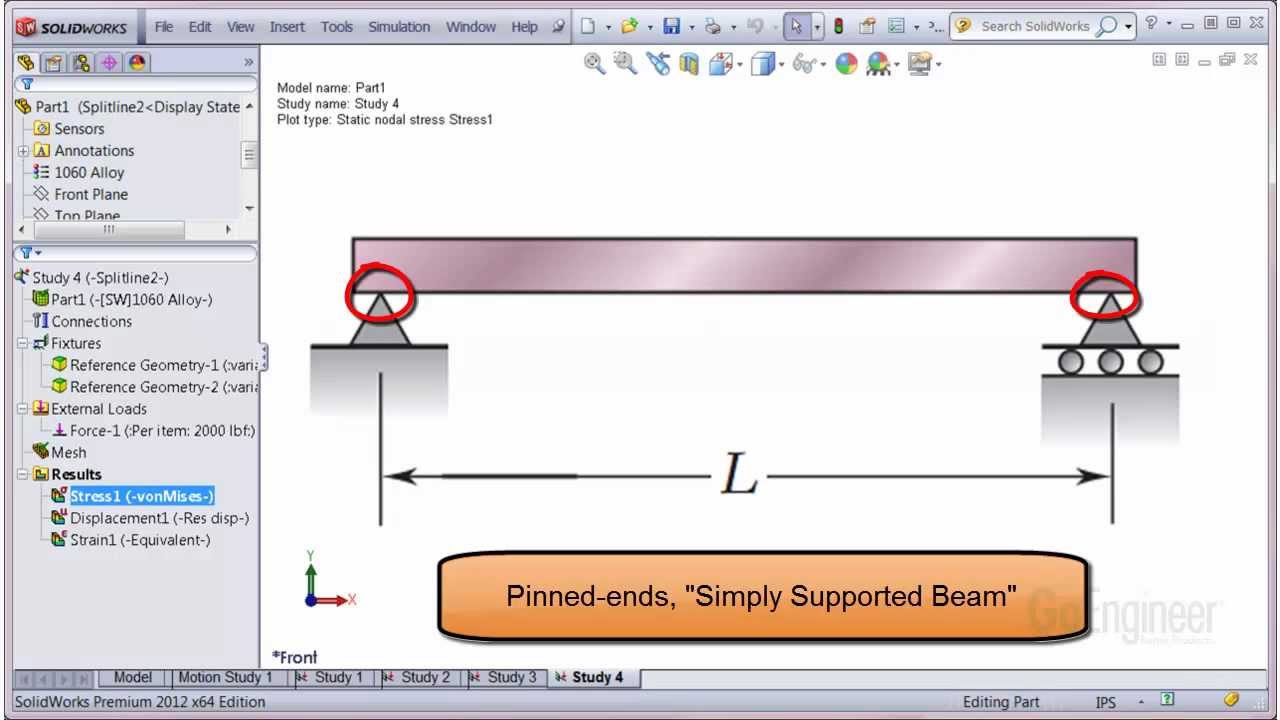Open the Display Style dropdown arrow

click(x=781, y=65)
